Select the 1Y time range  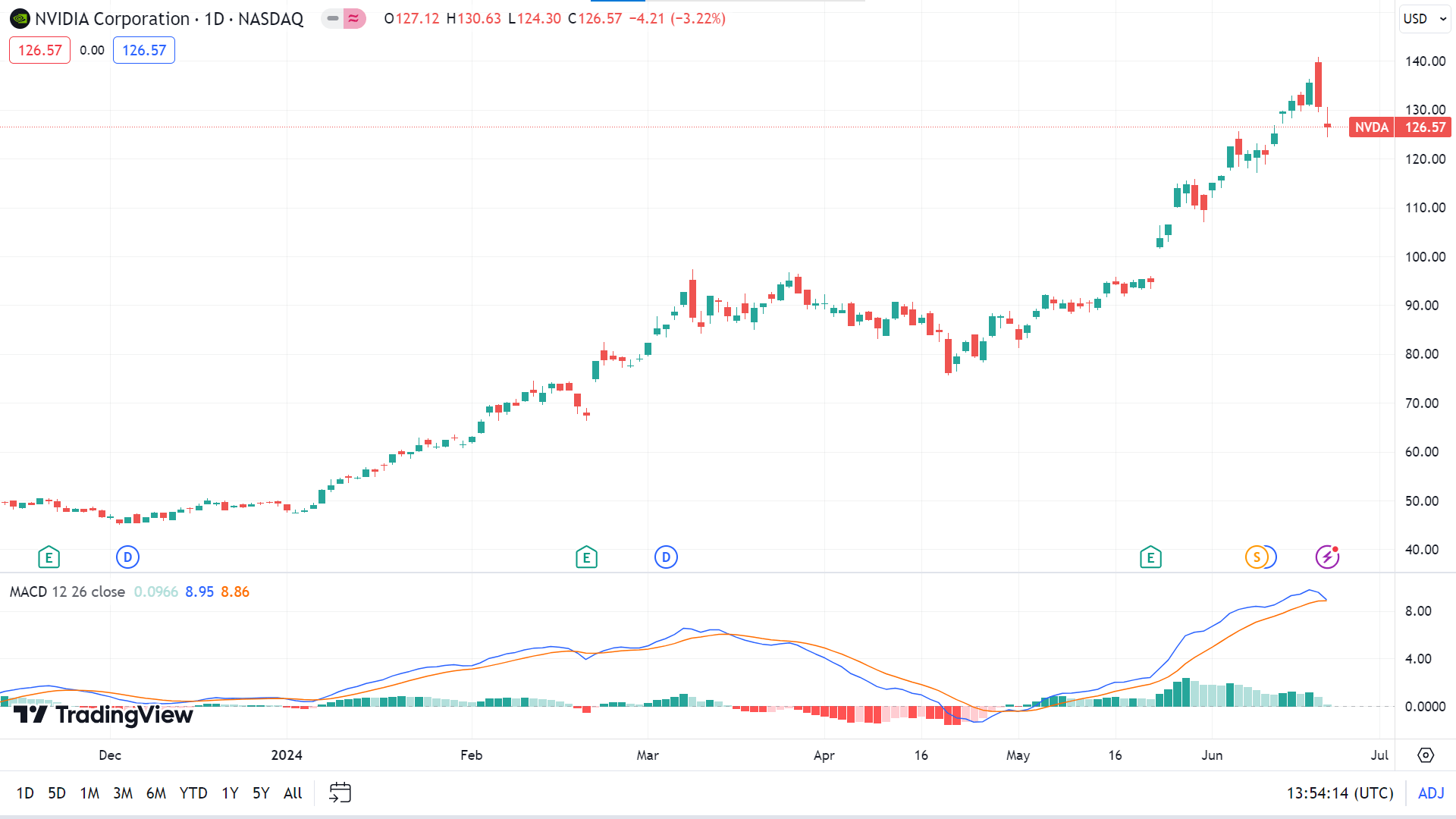click(230, 792)
